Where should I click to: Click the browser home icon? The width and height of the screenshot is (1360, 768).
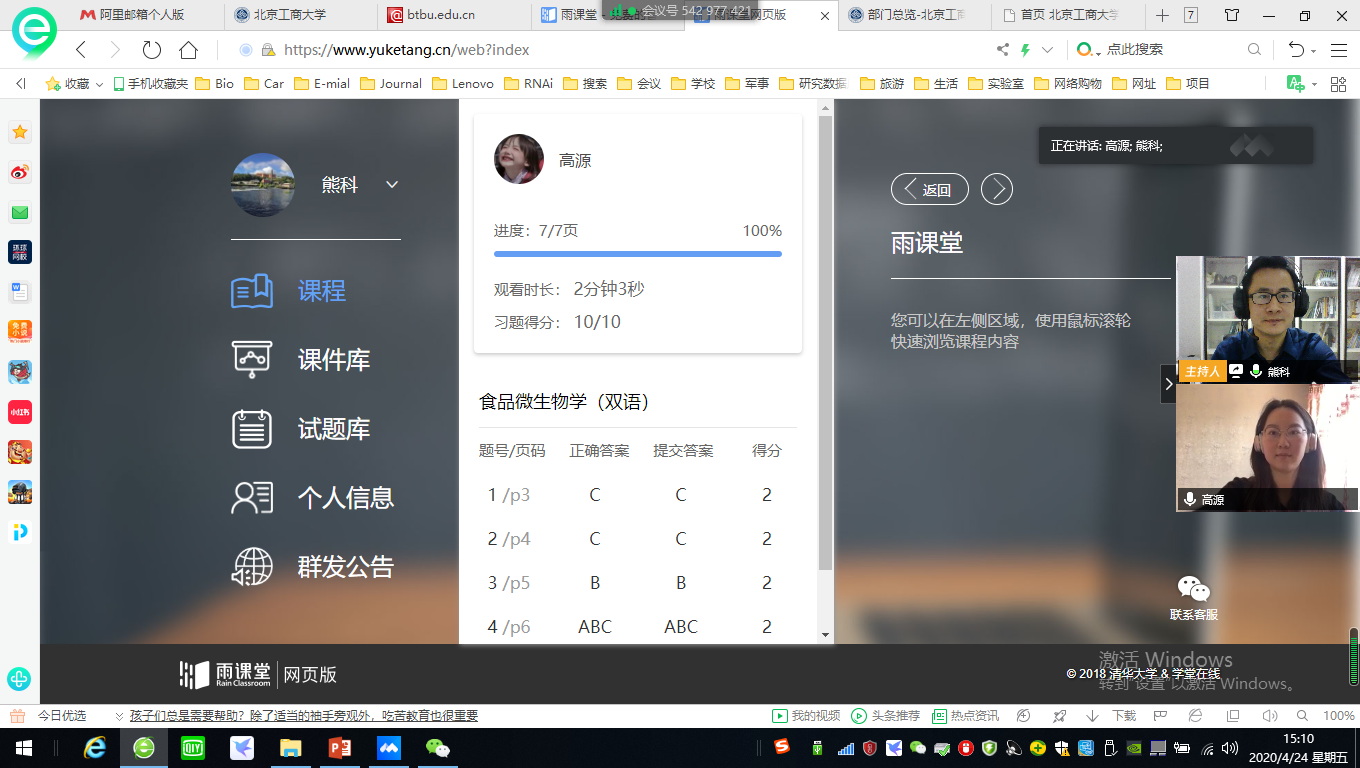(x=188, y=50)
